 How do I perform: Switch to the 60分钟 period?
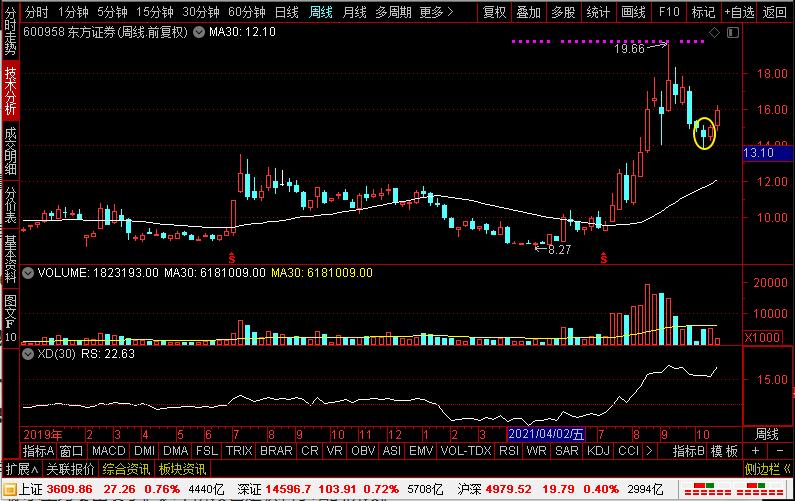coord(247,12)
